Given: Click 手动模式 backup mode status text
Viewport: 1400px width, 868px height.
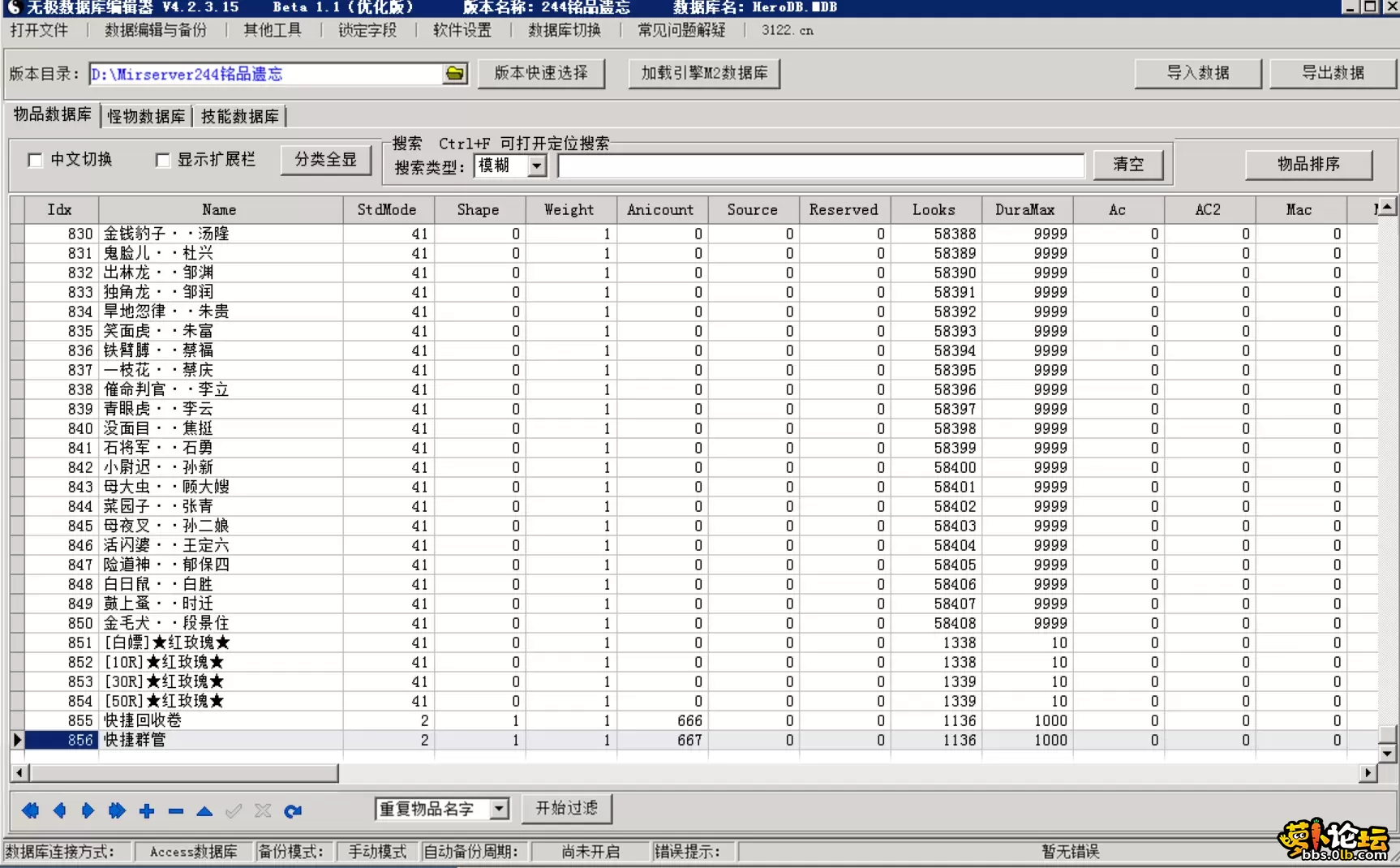Looking at the screenshot, I should pos(377,852).
